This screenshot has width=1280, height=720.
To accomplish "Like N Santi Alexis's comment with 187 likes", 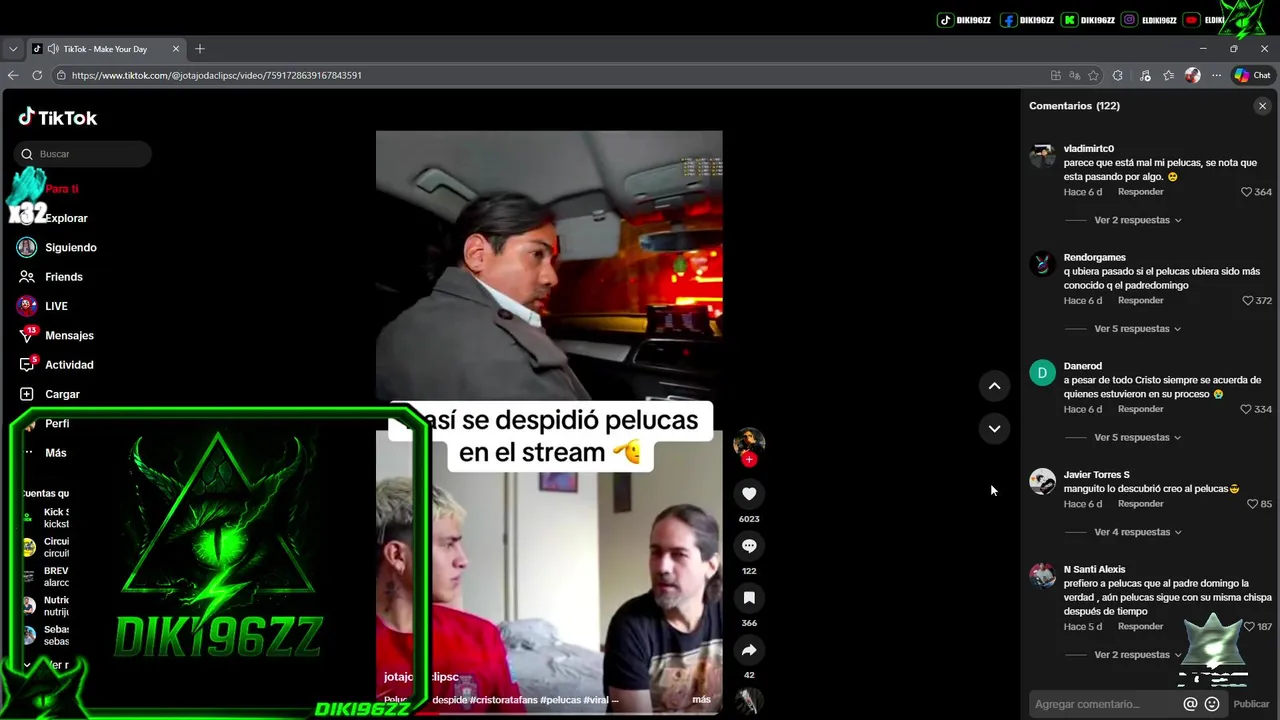I will pos(1248,627).
